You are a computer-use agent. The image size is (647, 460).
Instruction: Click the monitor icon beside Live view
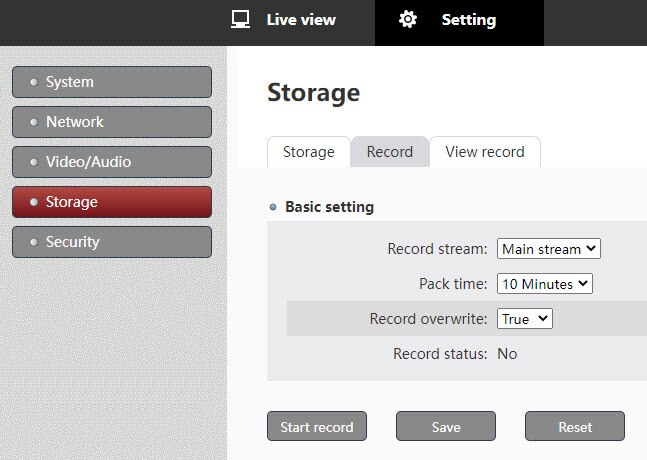pyautogui.click(x=240, y=19)
